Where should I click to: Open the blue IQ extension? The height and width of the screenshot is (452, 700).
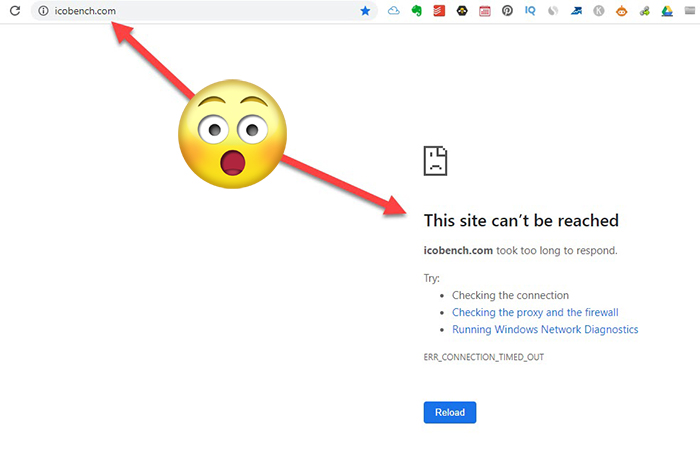[530, 10]
